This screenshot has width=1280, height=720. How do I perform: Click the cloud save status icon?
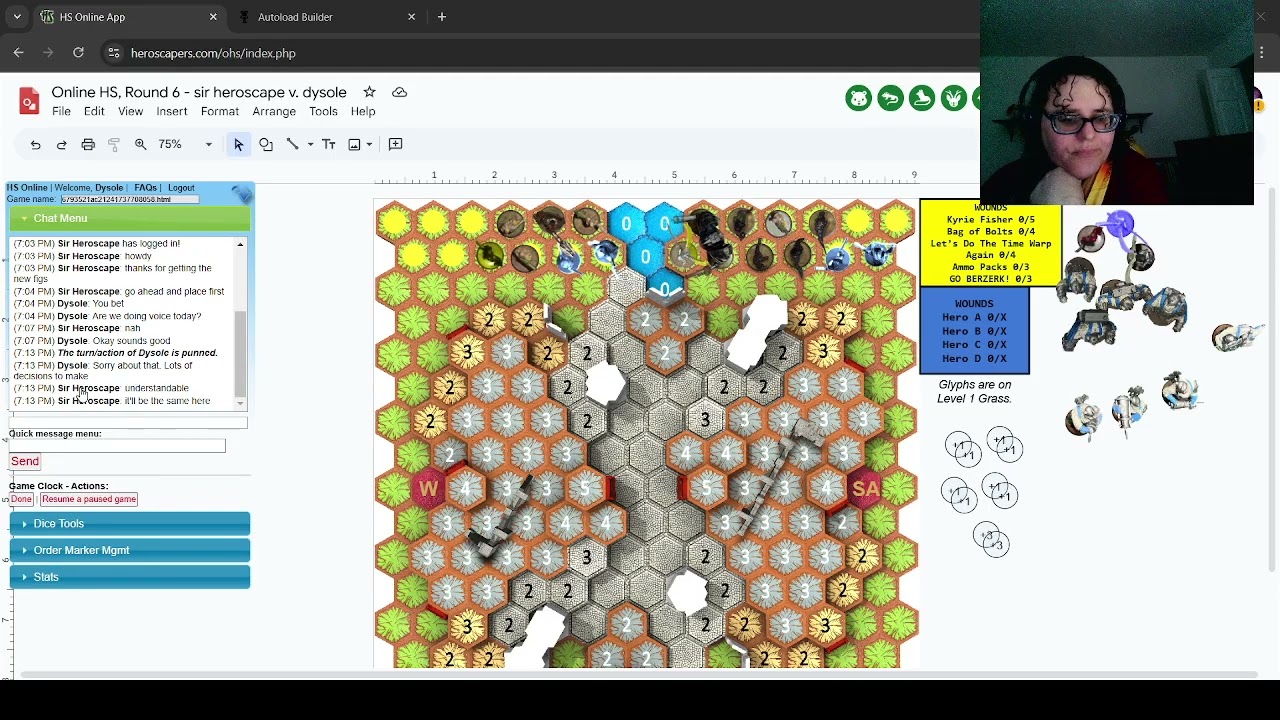[399, 92]
